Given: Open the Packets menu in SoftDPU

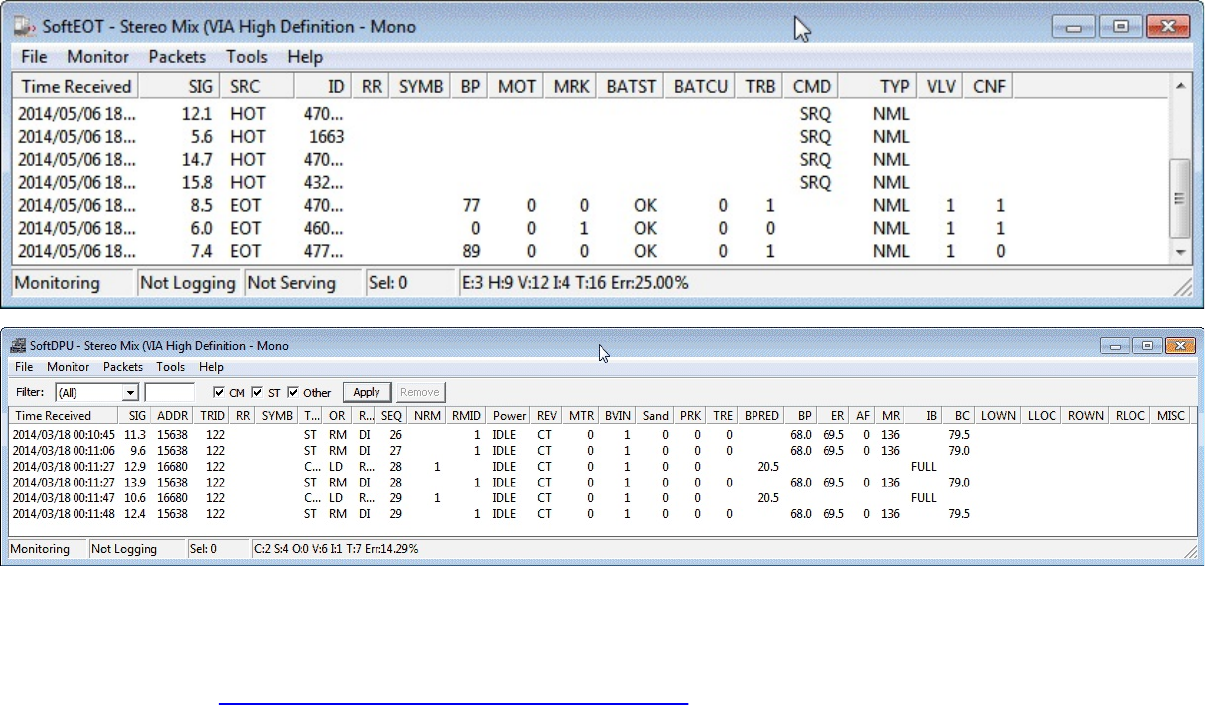Looking at the screenshot, I should (x=123, y=367).
